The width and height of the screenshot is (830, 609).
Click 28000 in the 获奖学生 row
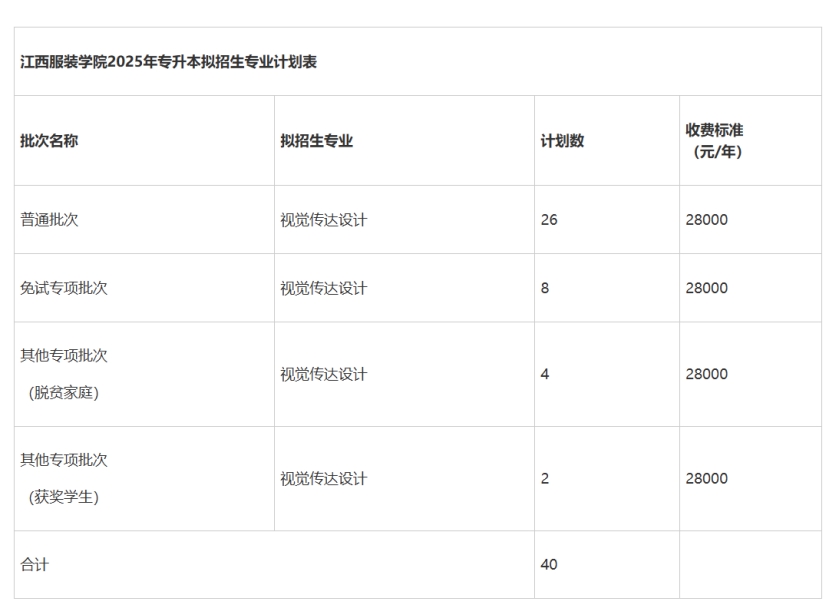coord(707,479)
